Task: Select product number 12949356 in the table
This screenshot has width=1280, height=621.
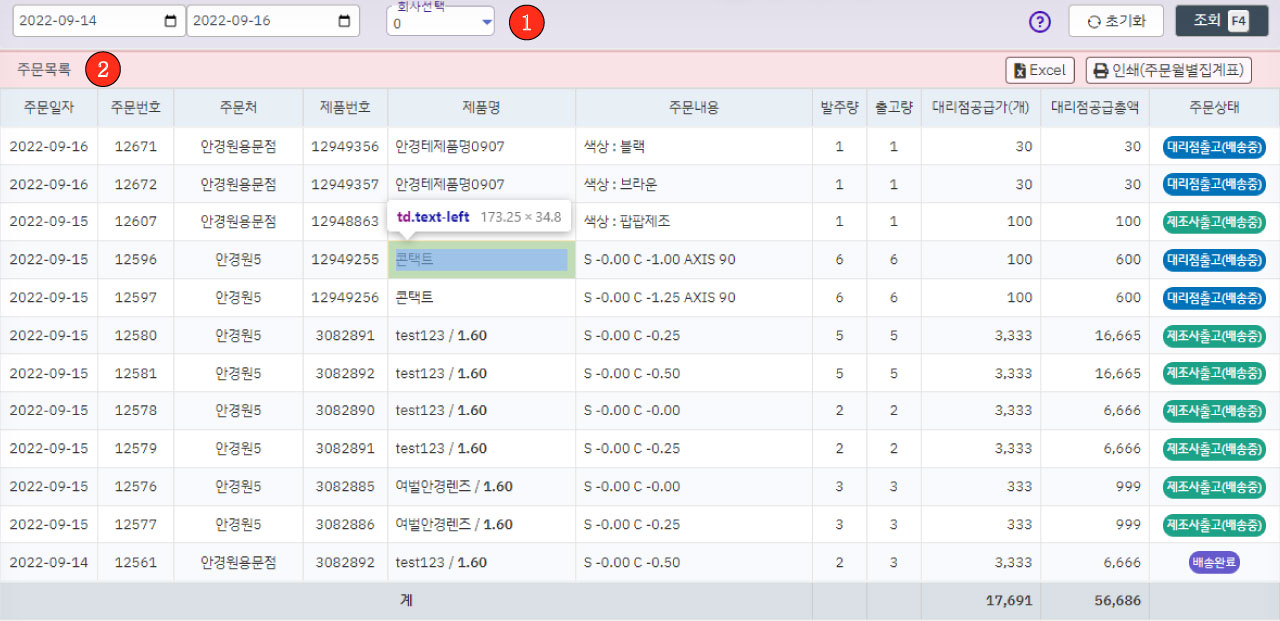Action: tap(345, 146)
